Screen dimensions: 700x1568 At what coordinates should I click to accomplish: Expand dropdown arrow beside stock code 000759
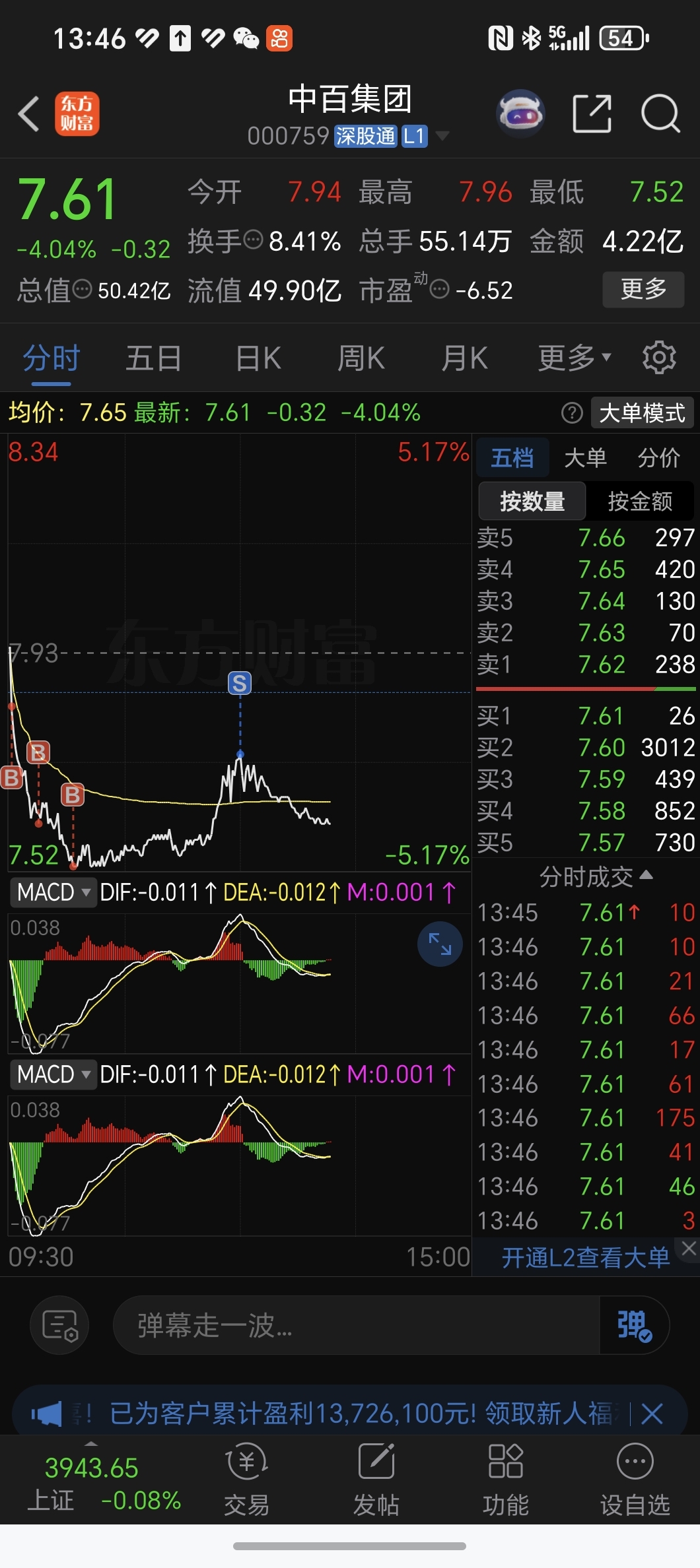pyautogui.click(x=442, y=136)
